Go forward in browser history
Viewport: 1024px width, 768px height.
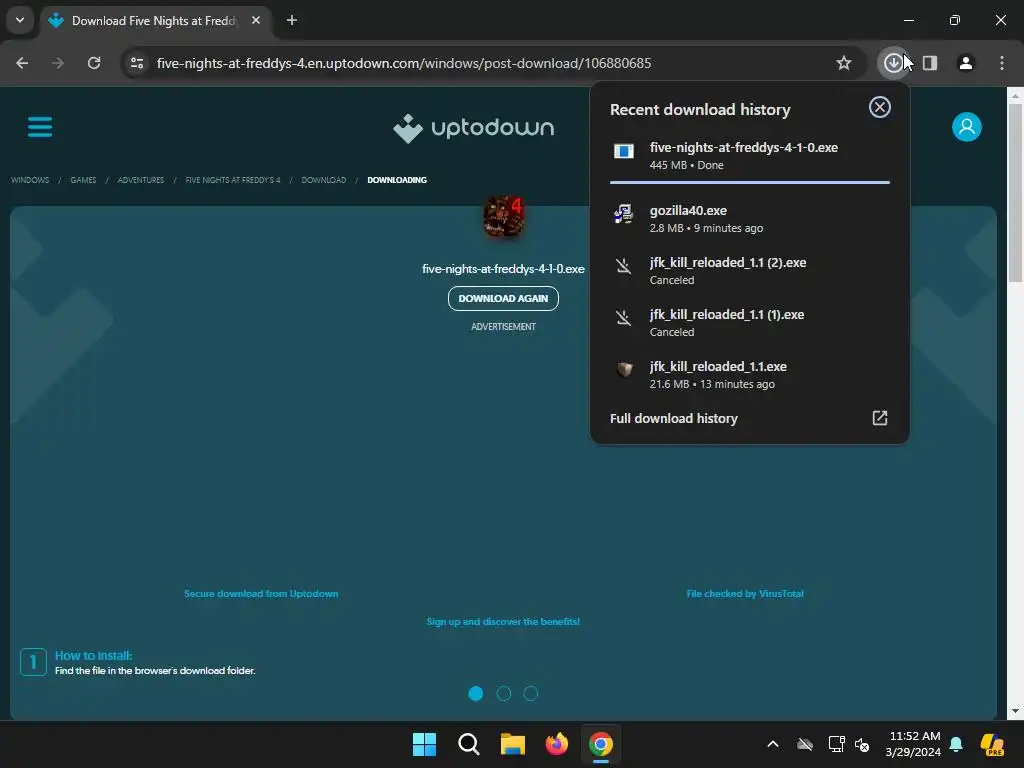[x=58, y=63]
